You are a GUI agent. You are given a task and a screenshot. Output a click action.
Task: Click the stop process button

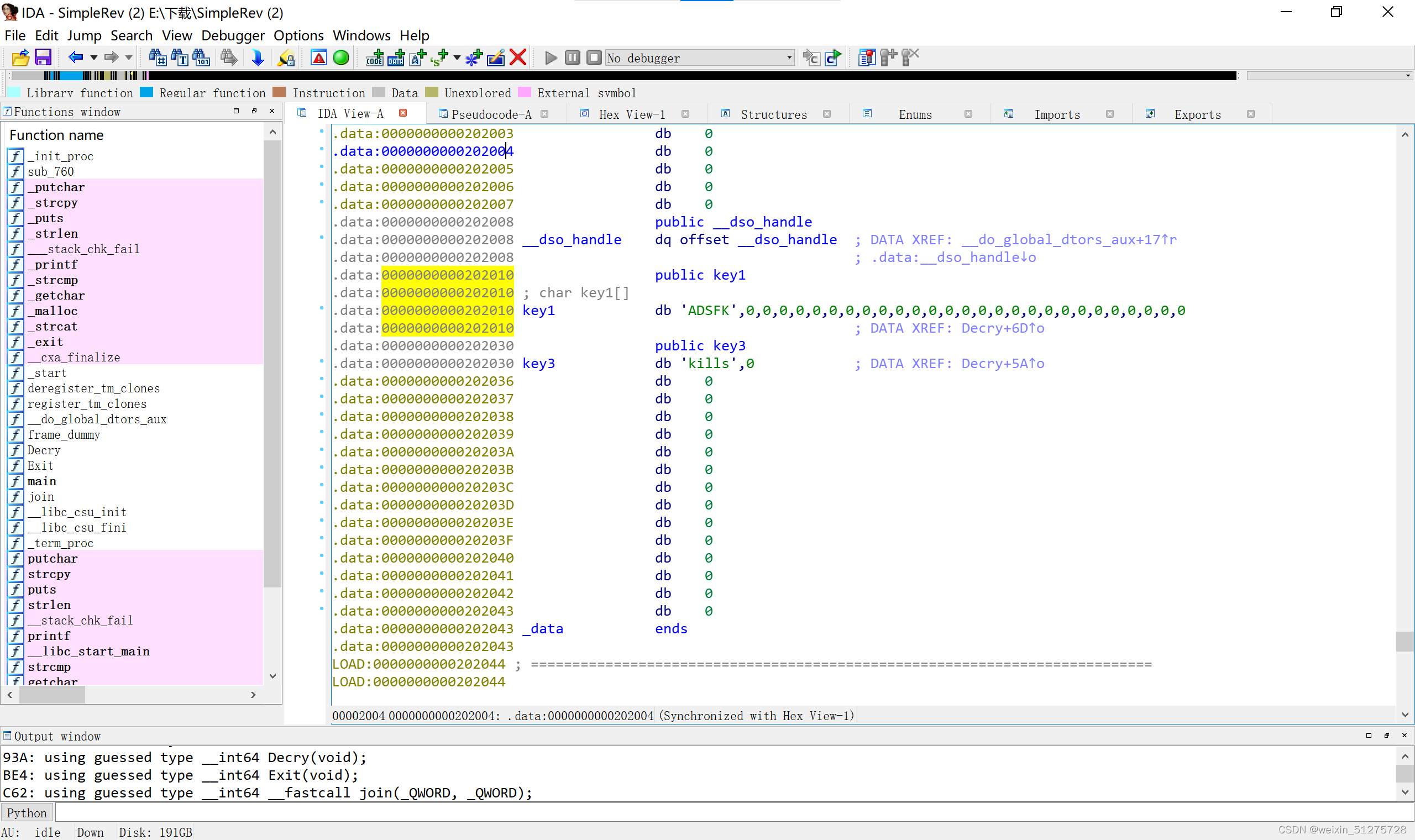click(594, 57)
